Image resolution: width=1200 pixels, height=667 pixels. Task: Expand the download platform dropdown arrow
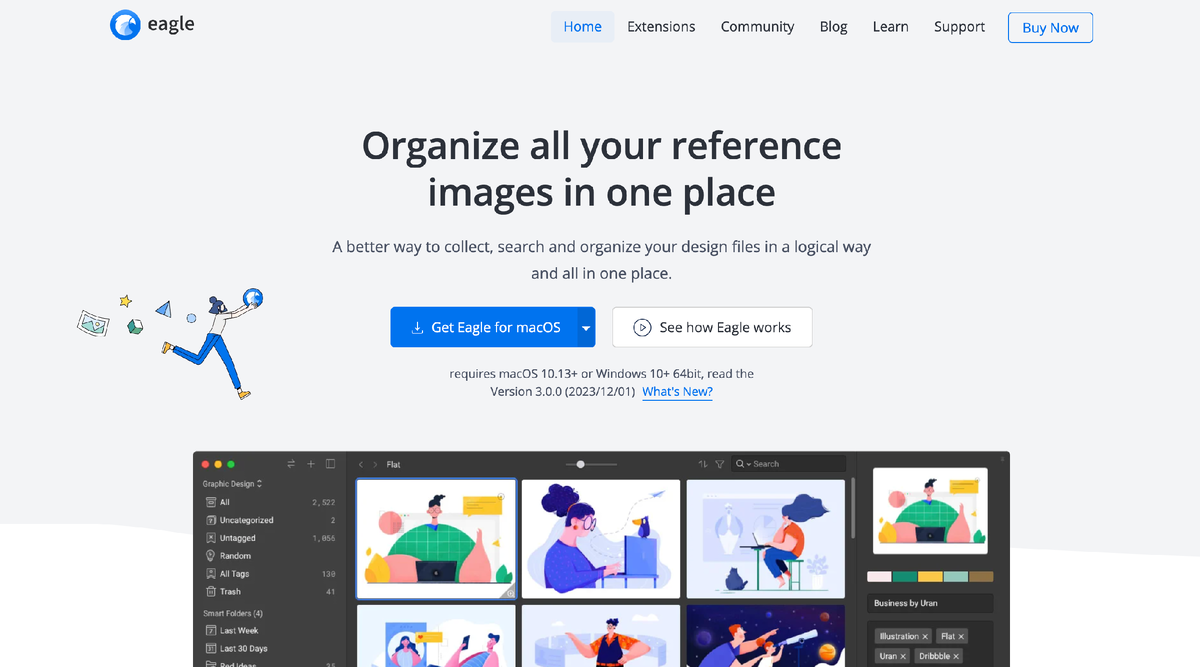tap(586, 327)
